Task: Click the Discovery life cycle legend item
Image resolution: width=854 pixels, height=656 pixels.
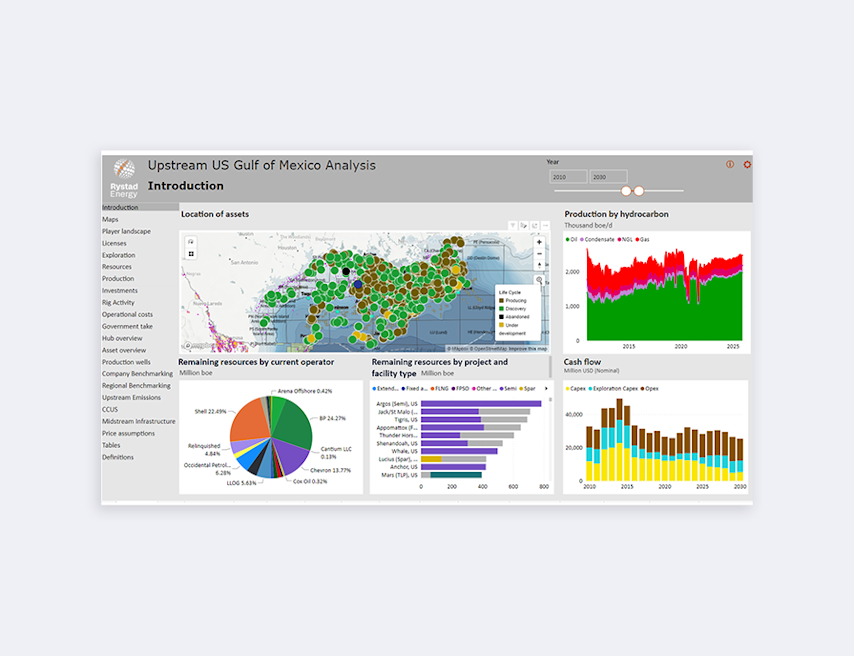Action: [513, 309]
